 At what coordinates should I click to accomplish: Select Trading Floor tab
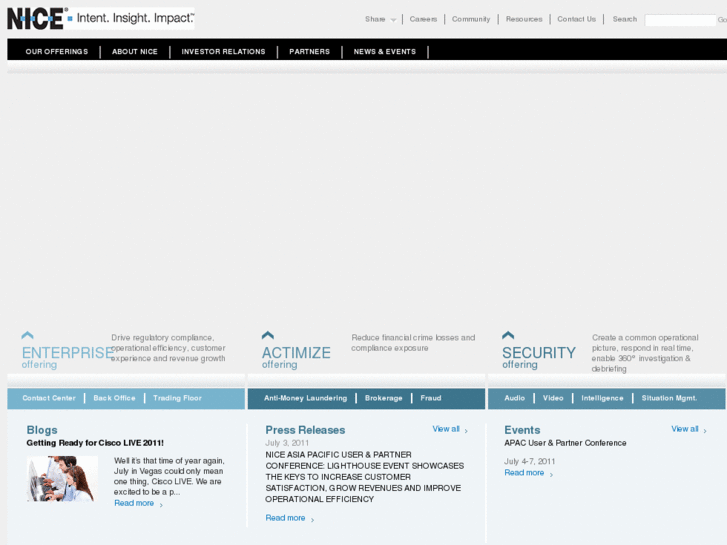click(x=177, y=398)
